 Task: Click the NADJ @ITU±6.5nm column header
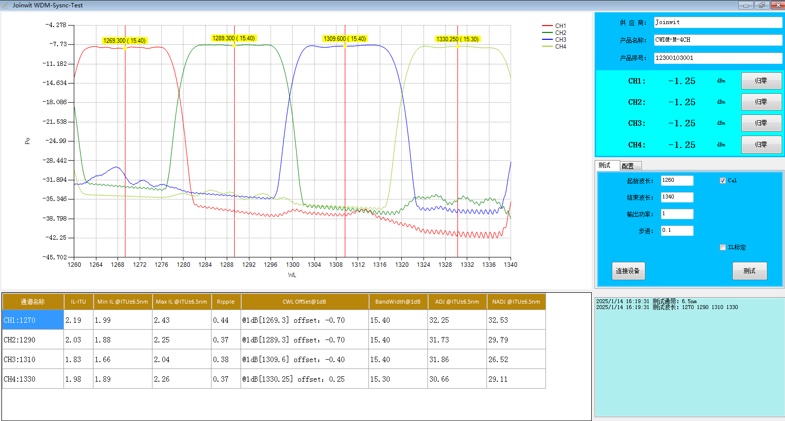516,302
